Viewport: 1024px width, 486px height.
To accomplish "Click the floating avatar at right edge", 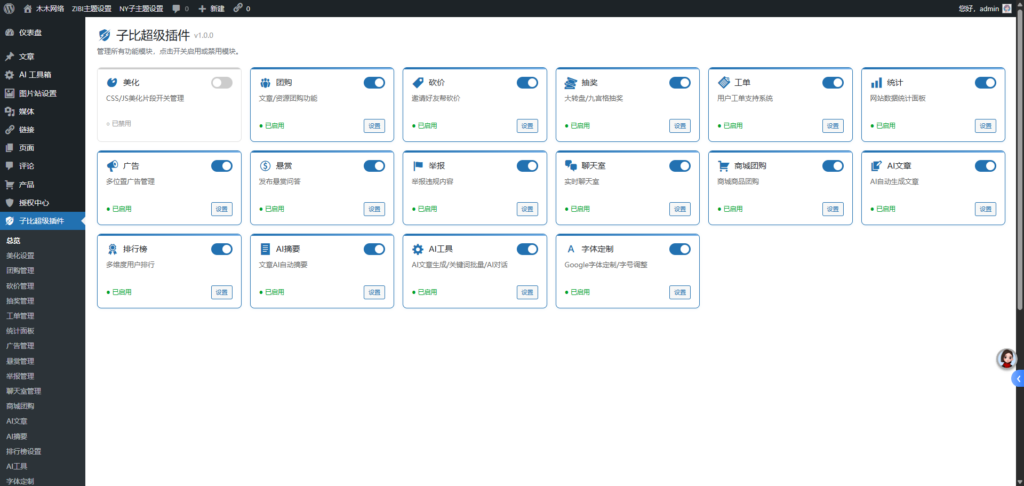I will [1007, 359].
